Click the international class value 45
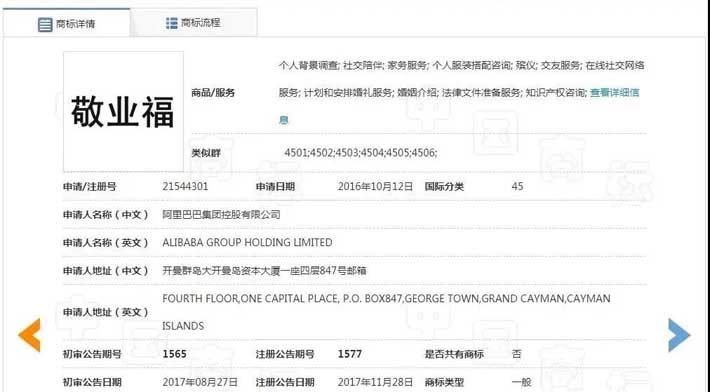Image resolution: width=710 pixels, height=392 pixels. pyautogui.click(x=517, y=186)
